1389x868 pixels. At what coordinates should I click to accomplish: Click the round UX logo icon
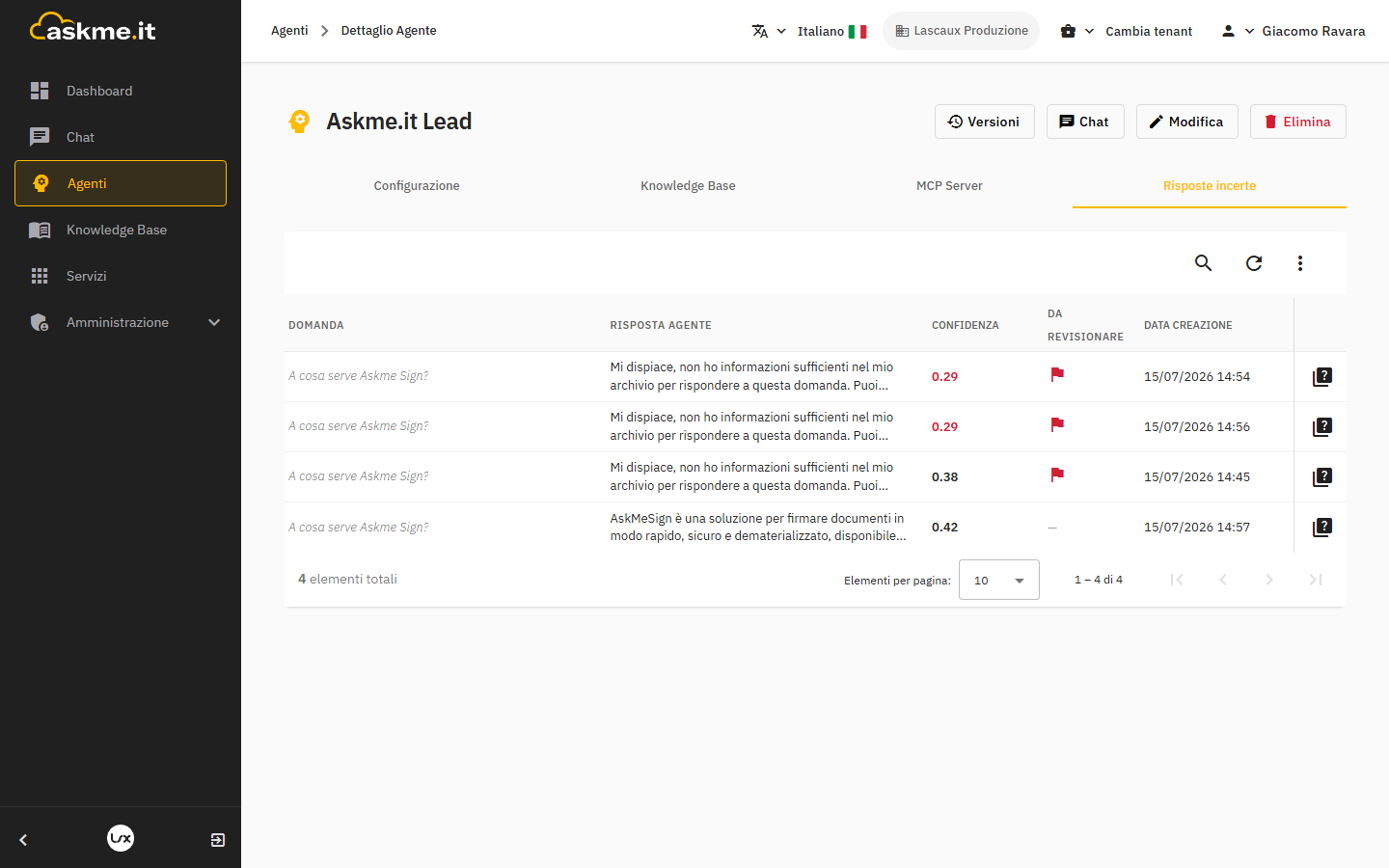click(x=121, y=838)
